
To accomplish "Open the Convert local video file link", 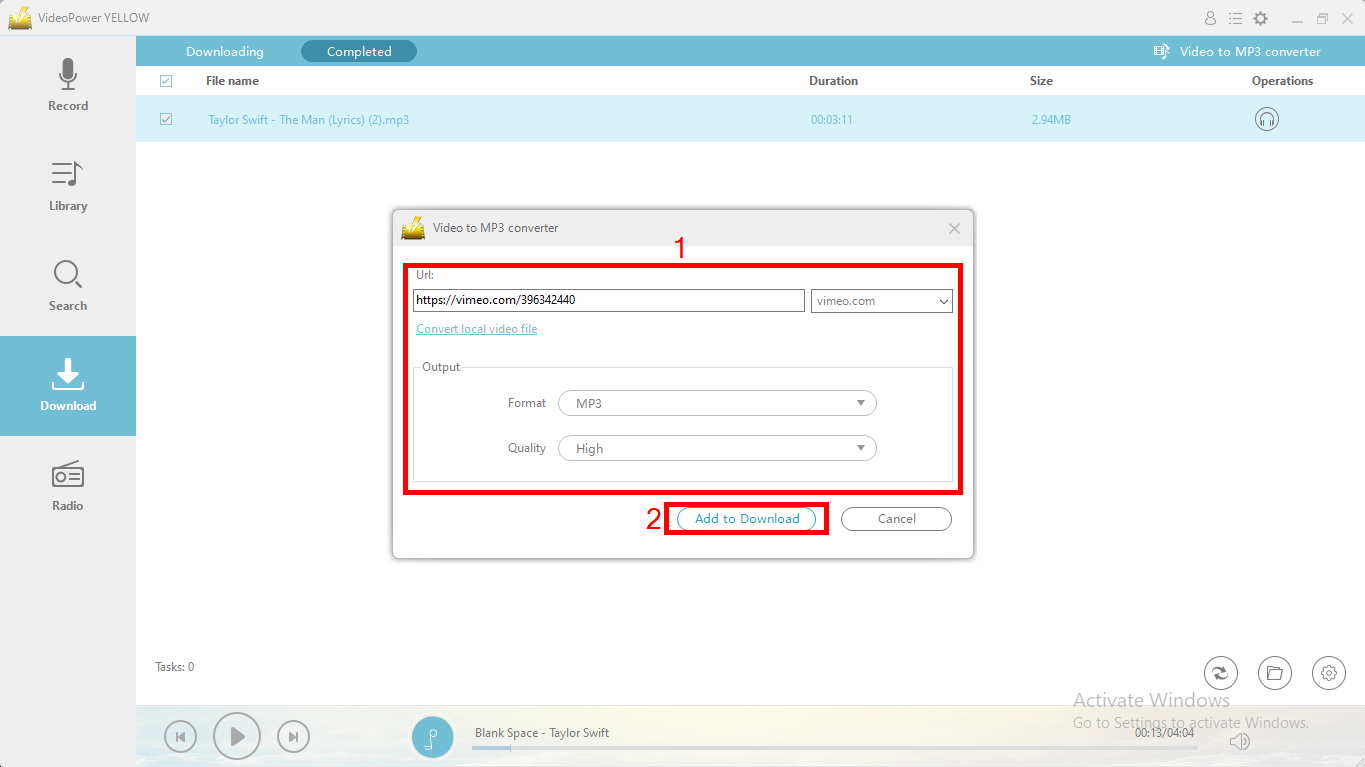I will point(476,328).
